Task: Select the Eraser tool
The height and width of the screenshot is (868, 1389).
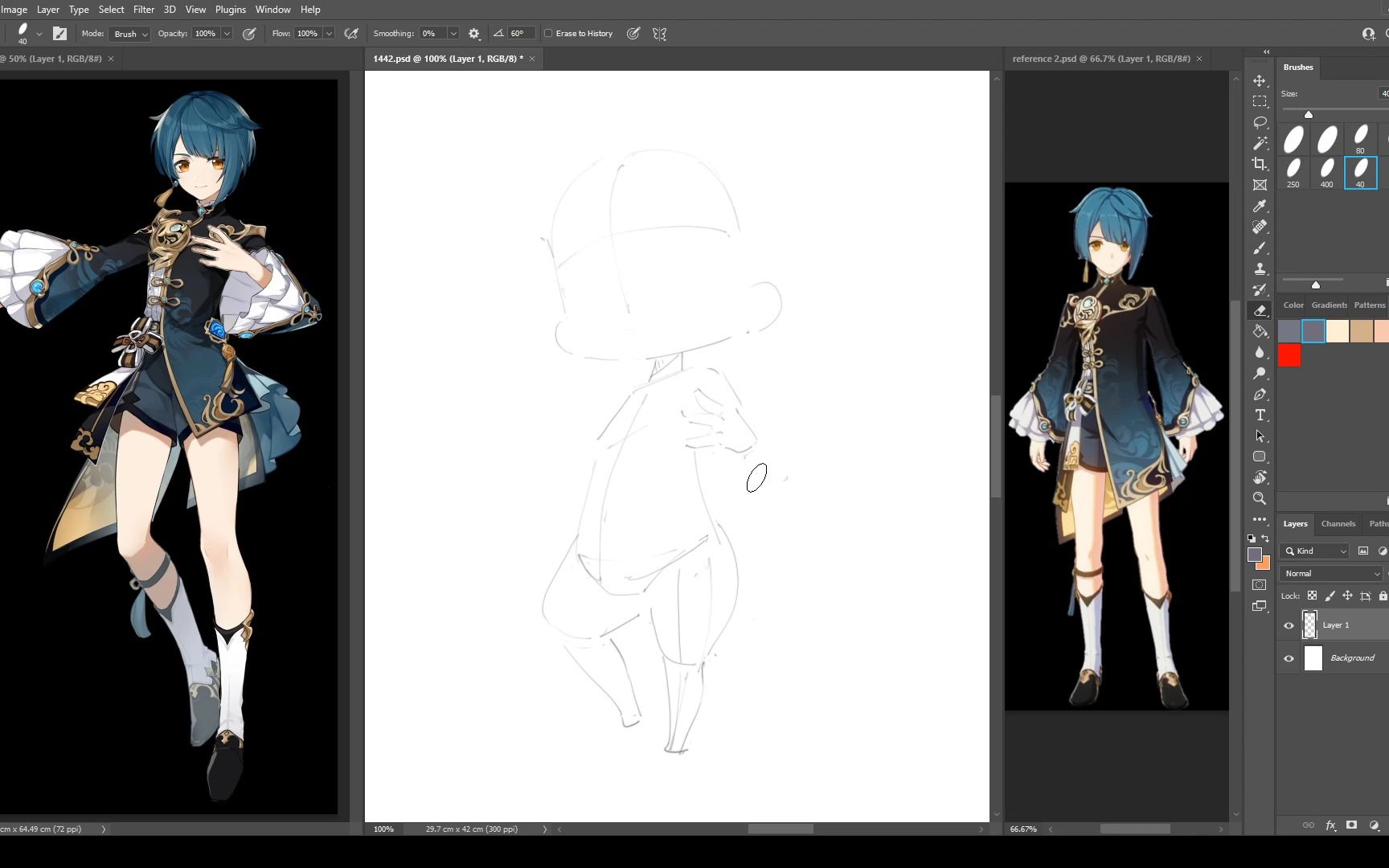Action: coord(1260,311)
